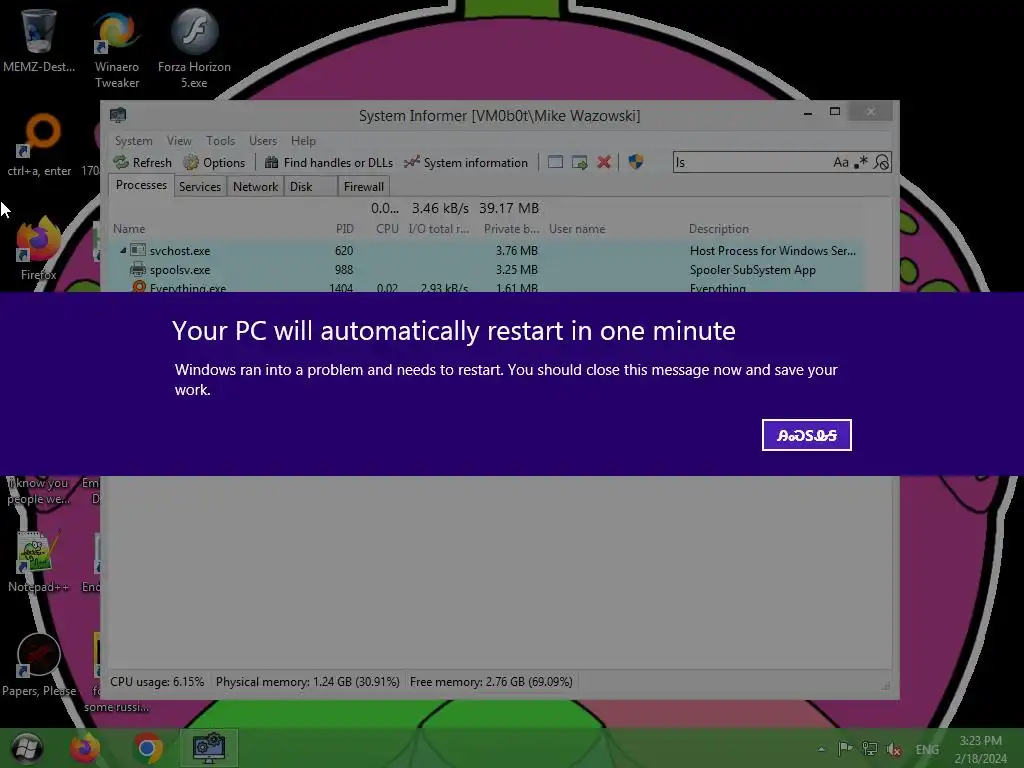The image size is (1024, 768).
Task: Open Firefox from the taskbar
Action: point(86,748)
